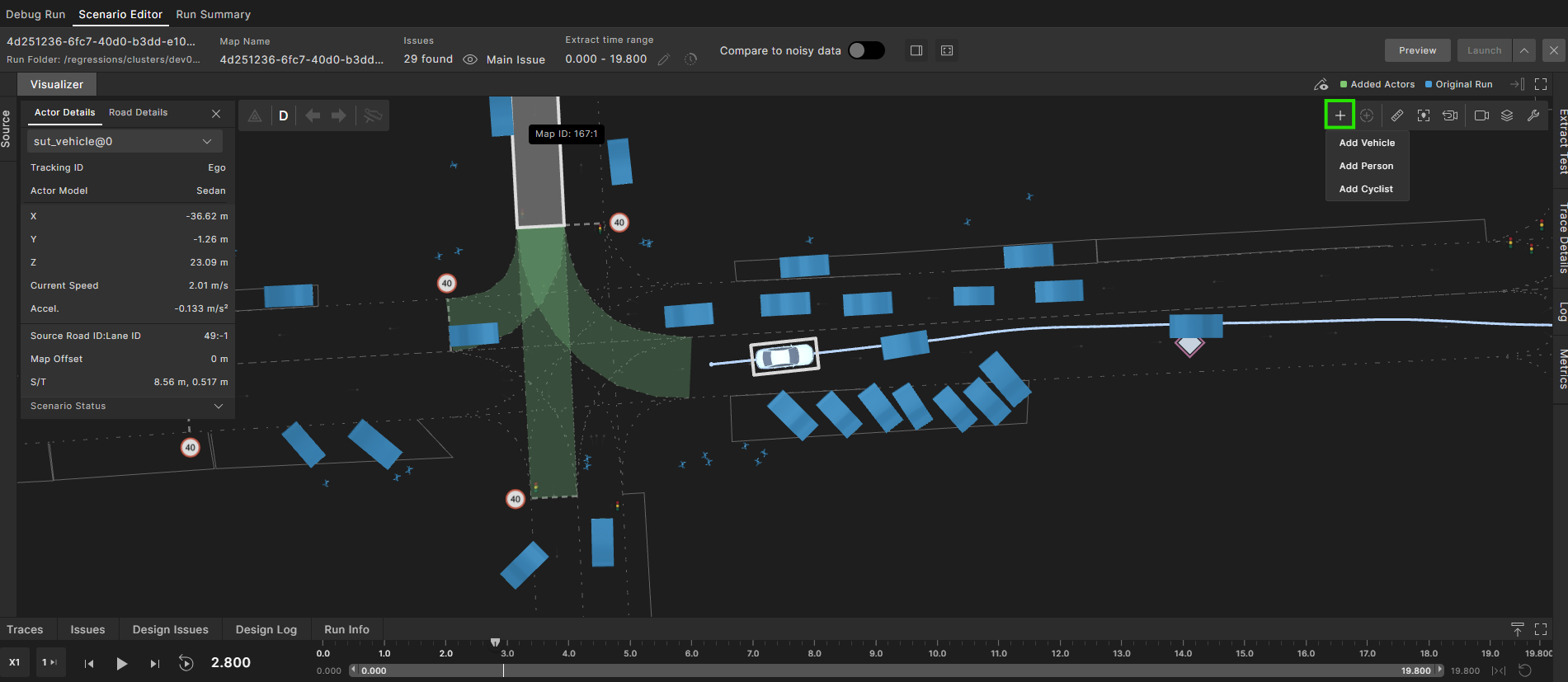Screen dimensions: 1568x682
Task: Toggle the Added Actors legend
Action: click(1377, 84)
